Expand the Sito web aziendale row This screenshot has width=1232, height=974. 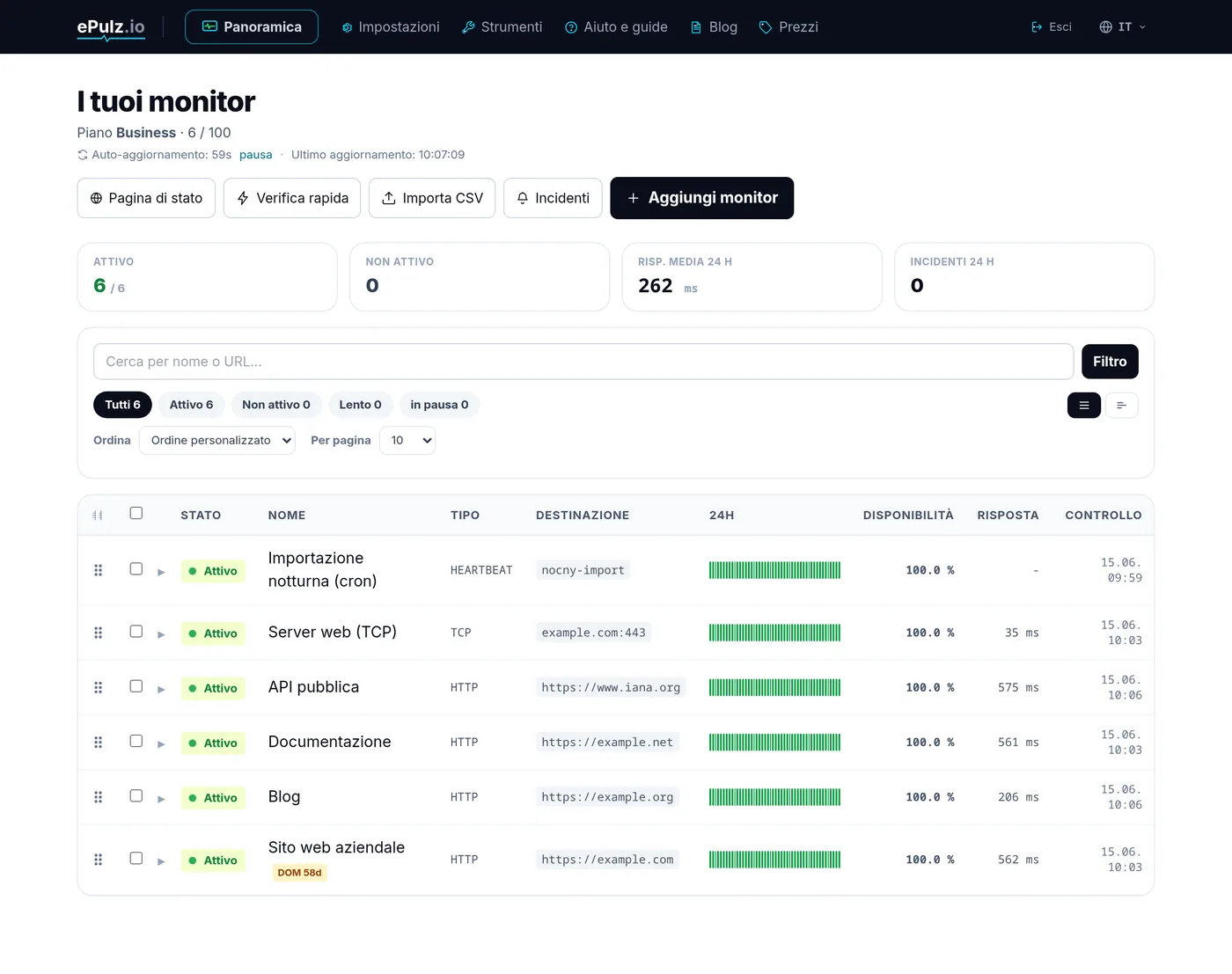coord(161,861)
